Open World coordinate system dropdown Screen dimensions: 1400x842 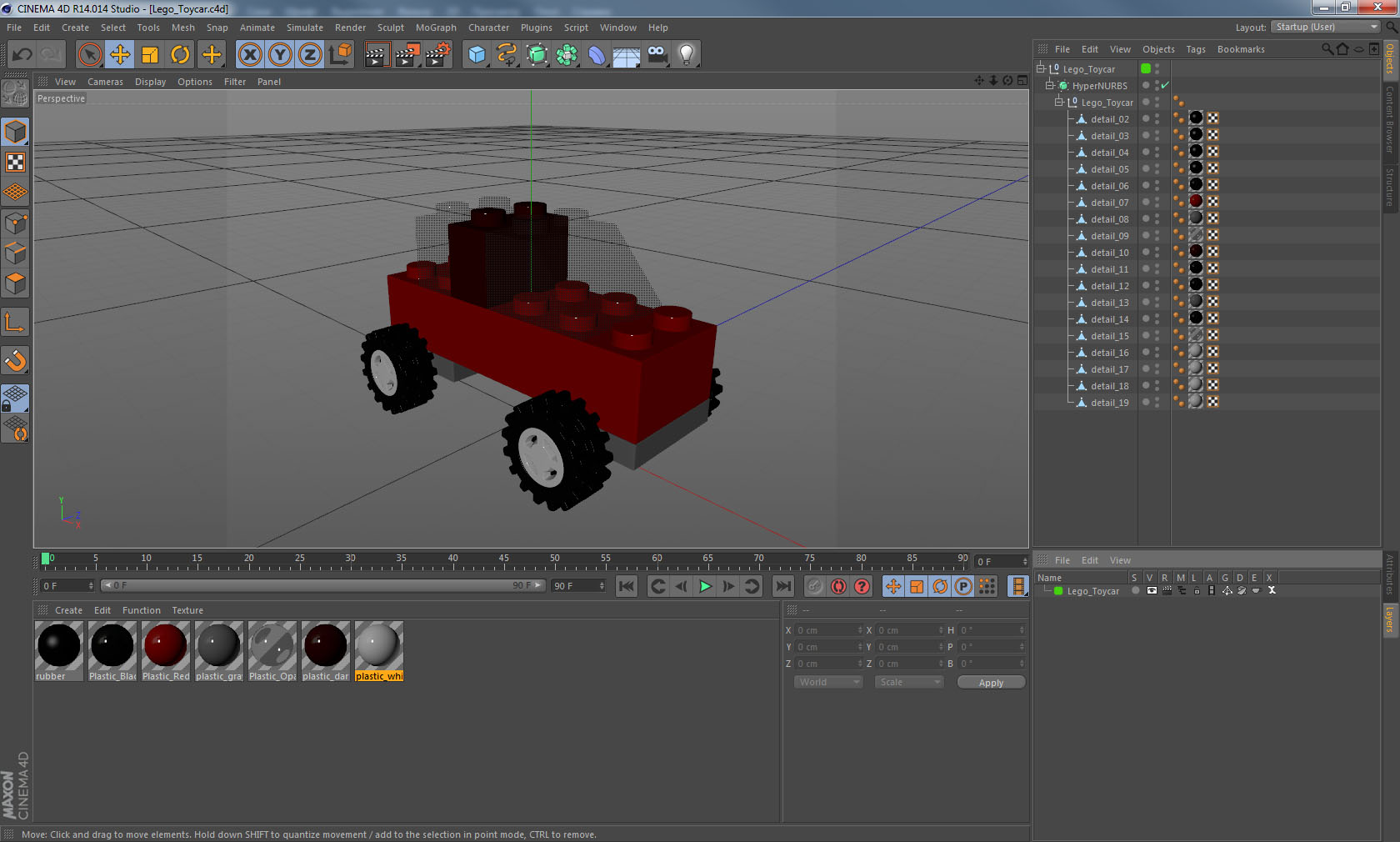(x=828, y=682)
